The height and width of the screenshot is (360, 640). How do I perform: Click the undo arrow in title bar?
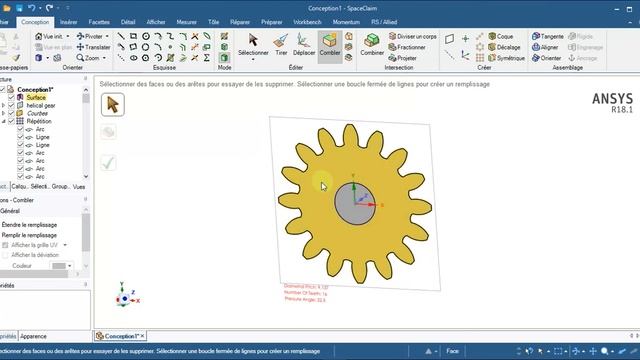31,8
